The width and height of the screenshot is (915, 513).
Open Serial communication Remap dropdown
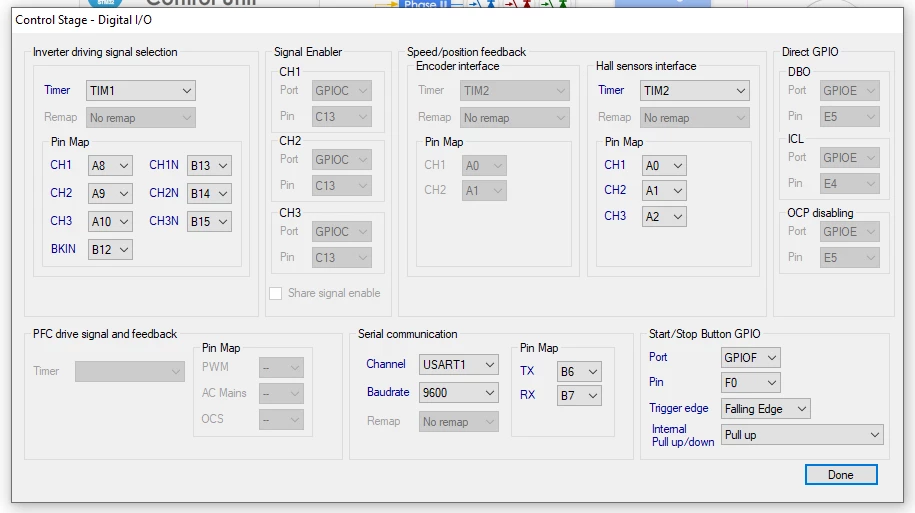tap(459, 421)
